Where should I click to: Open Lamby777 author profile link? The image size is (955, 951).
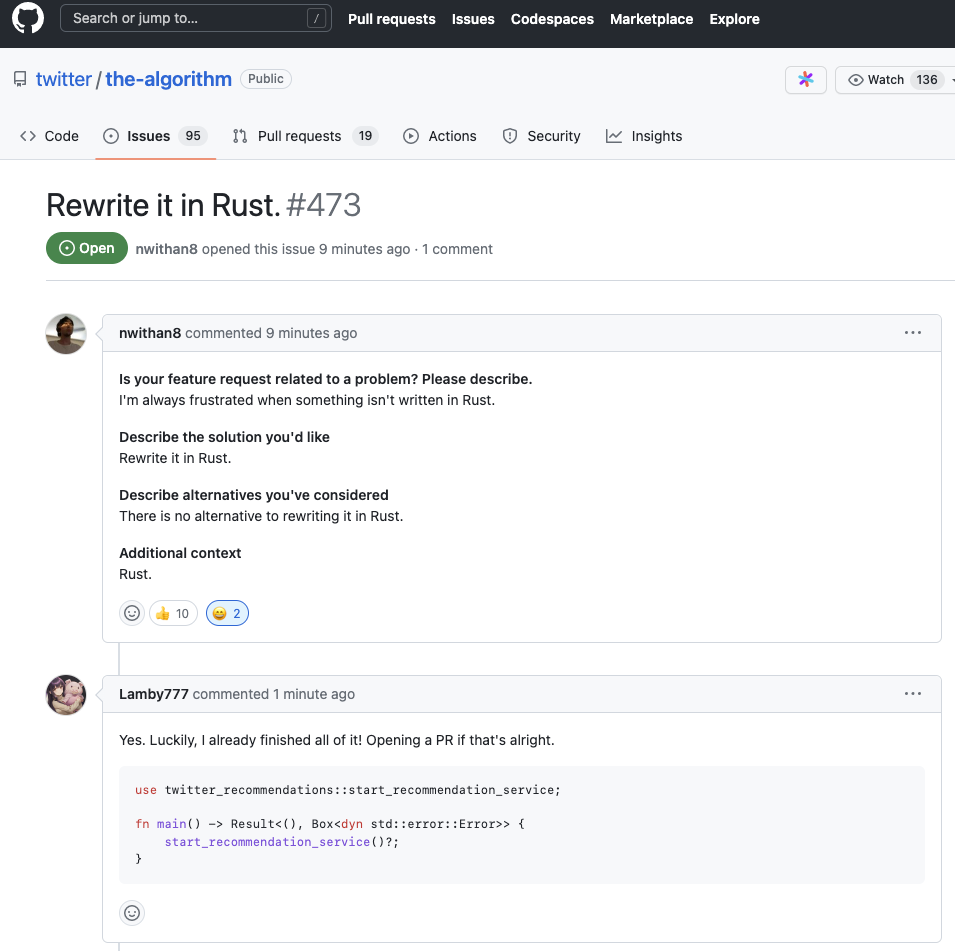tap(153, 694)
